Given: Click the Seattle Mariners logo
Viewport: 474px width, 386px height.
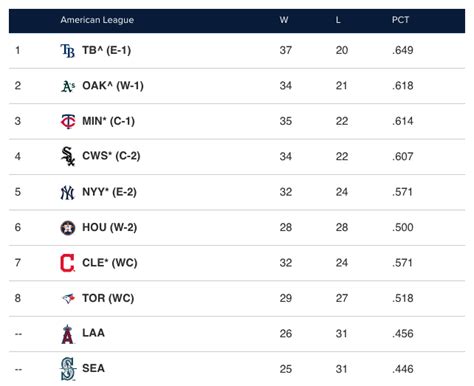Looking at the screenshot, I should point(68,369).
